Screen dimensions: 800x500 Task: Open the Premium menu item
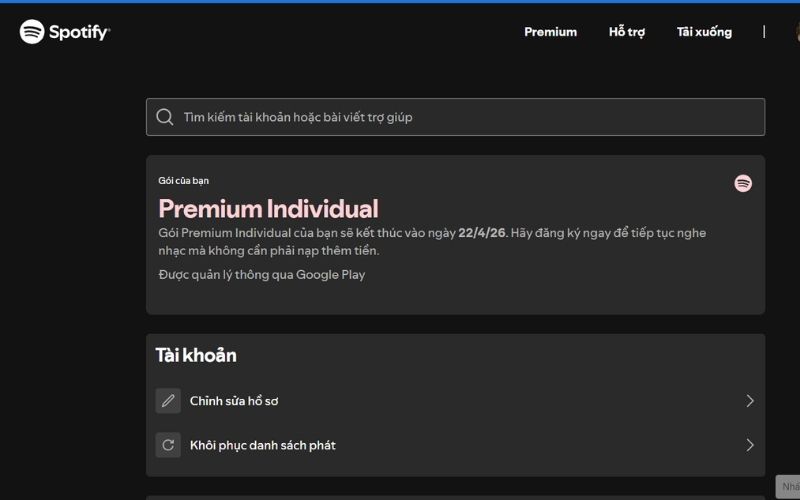(x=551, y=32)
